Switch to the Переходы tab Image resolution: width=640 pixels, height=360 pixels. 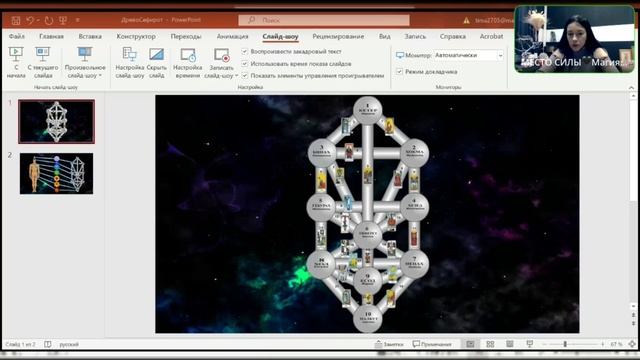click(186, 36)
